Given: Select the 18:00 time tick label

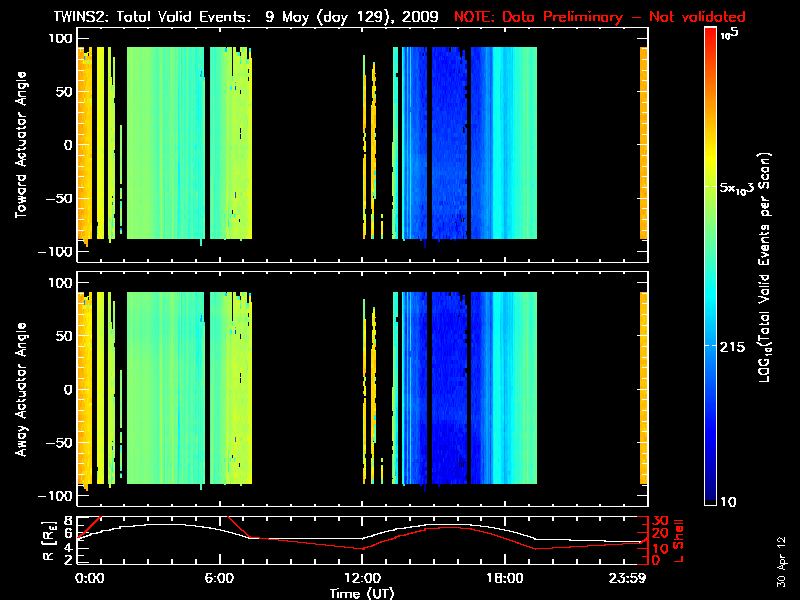Looking at the screenshot, I should coord(503,579).
